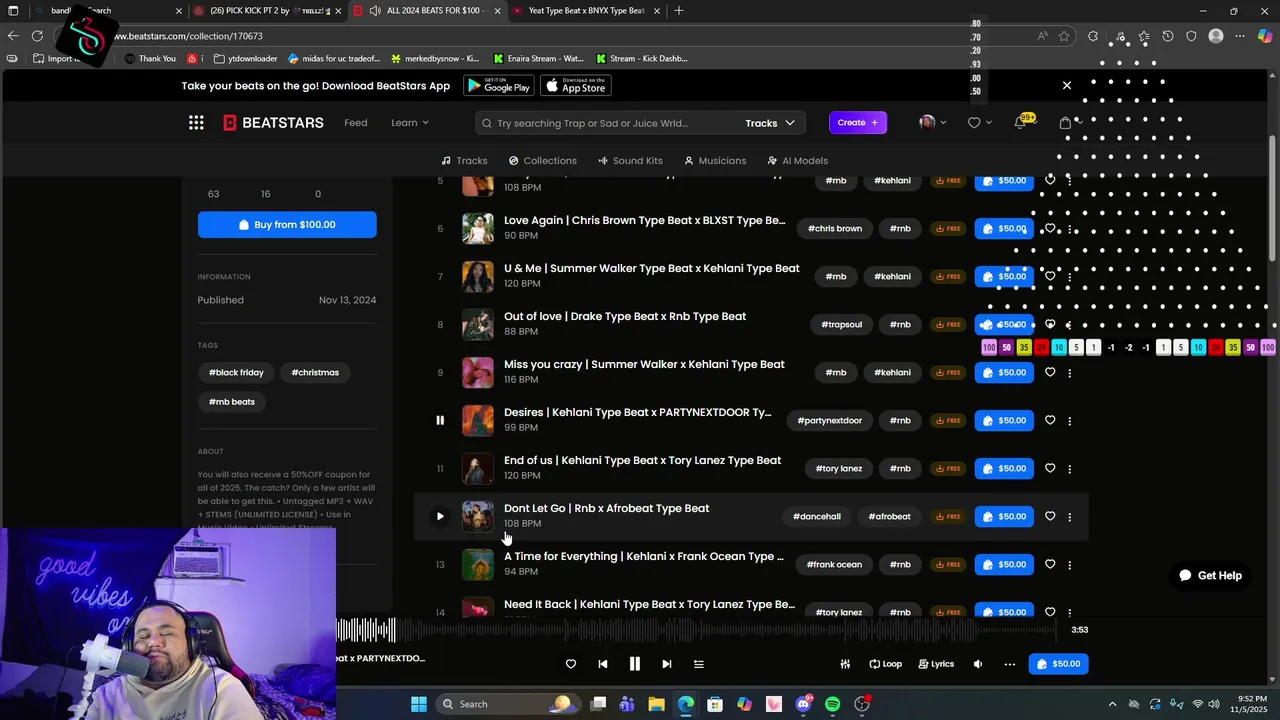Click the player volume speaker icon
Image resolution: width=1280 pixels, height=720 pixels.
(x=978, y=664)
